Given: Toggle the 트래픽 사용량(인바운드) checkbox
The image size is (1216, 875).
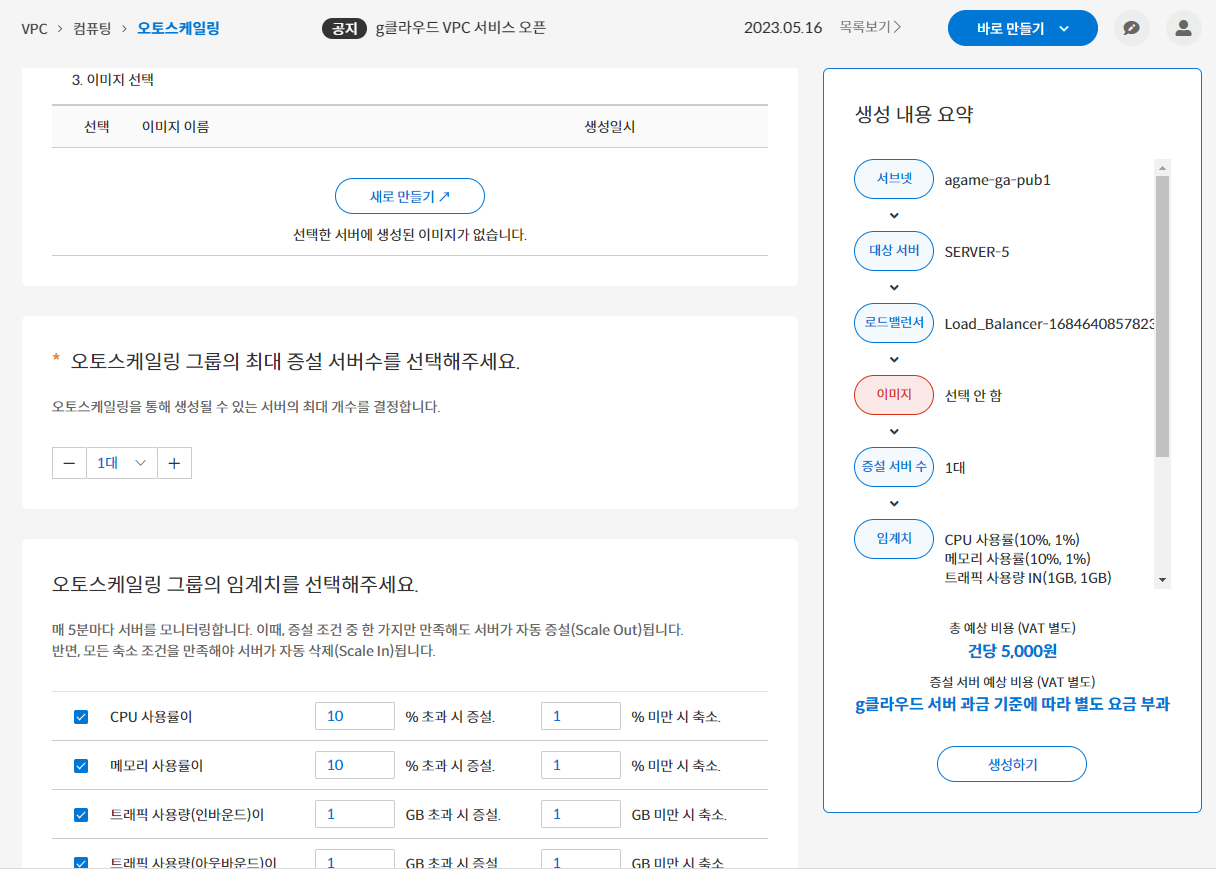Looking at the screenshot, I should (81, 815).
